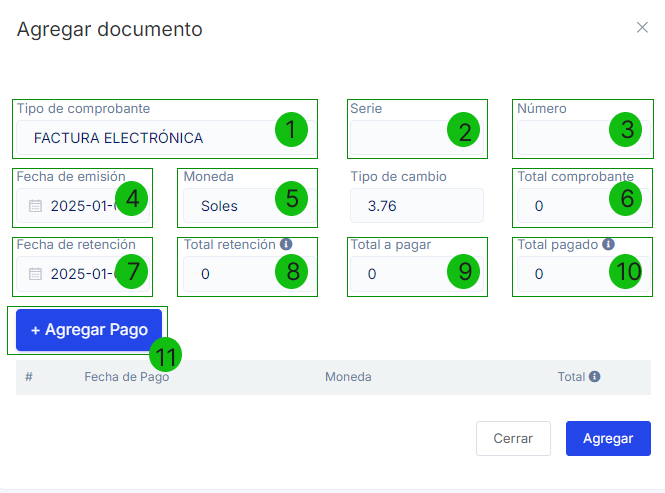The height and width of the screenshot is (493, 665).
Task: Click the Cerrar button
Action: click(513, 439)
